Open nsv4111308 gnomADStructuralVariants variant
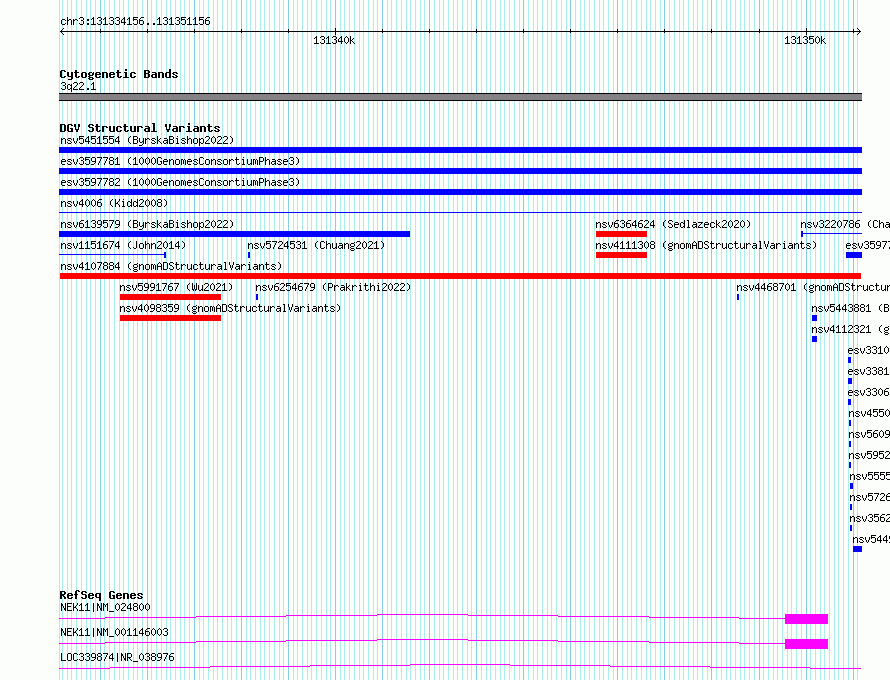The height and width of the screenshot is (680, 890). 706,245
